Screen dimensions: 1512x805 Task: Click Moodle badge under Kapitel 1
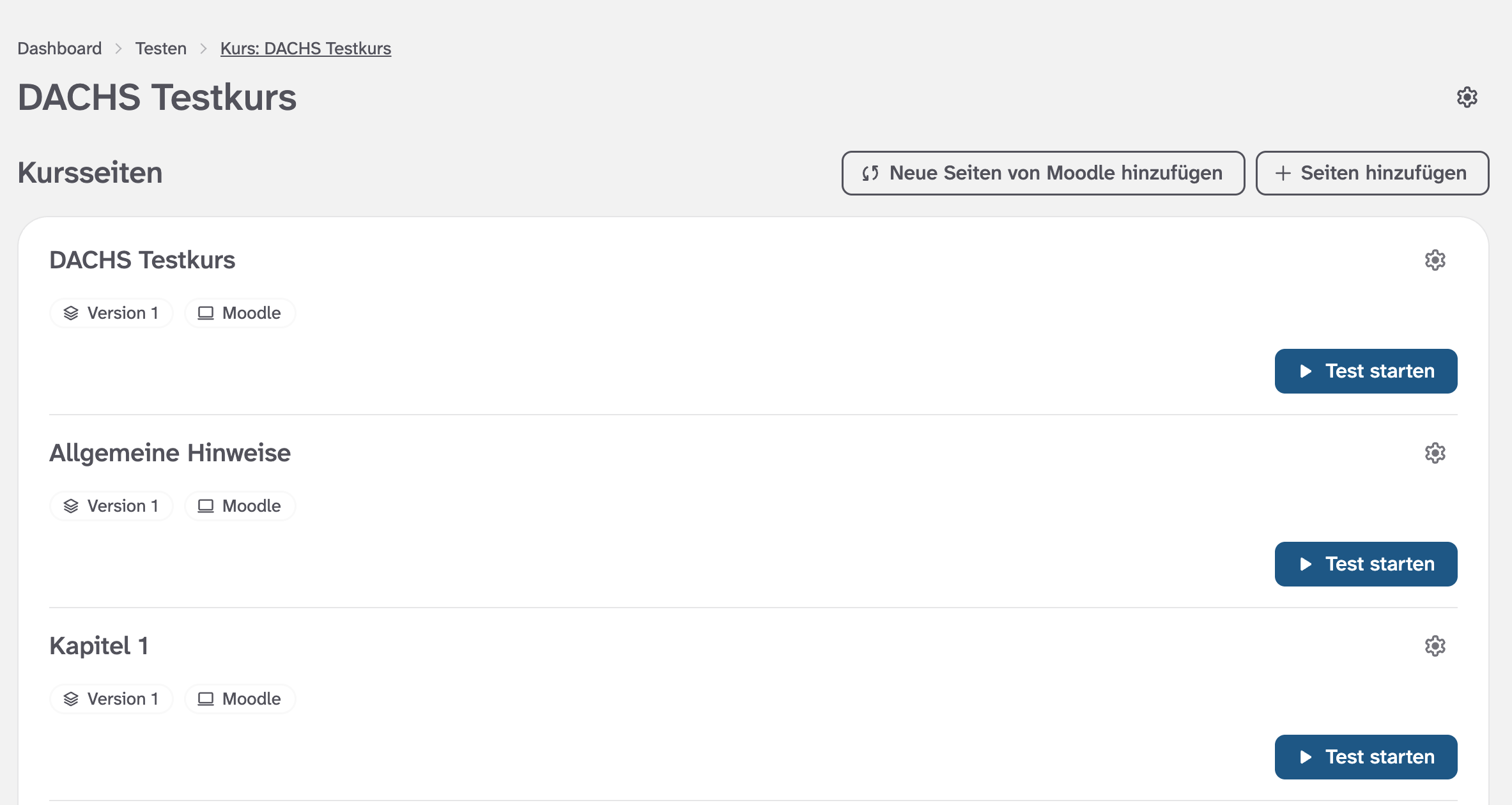240,699
